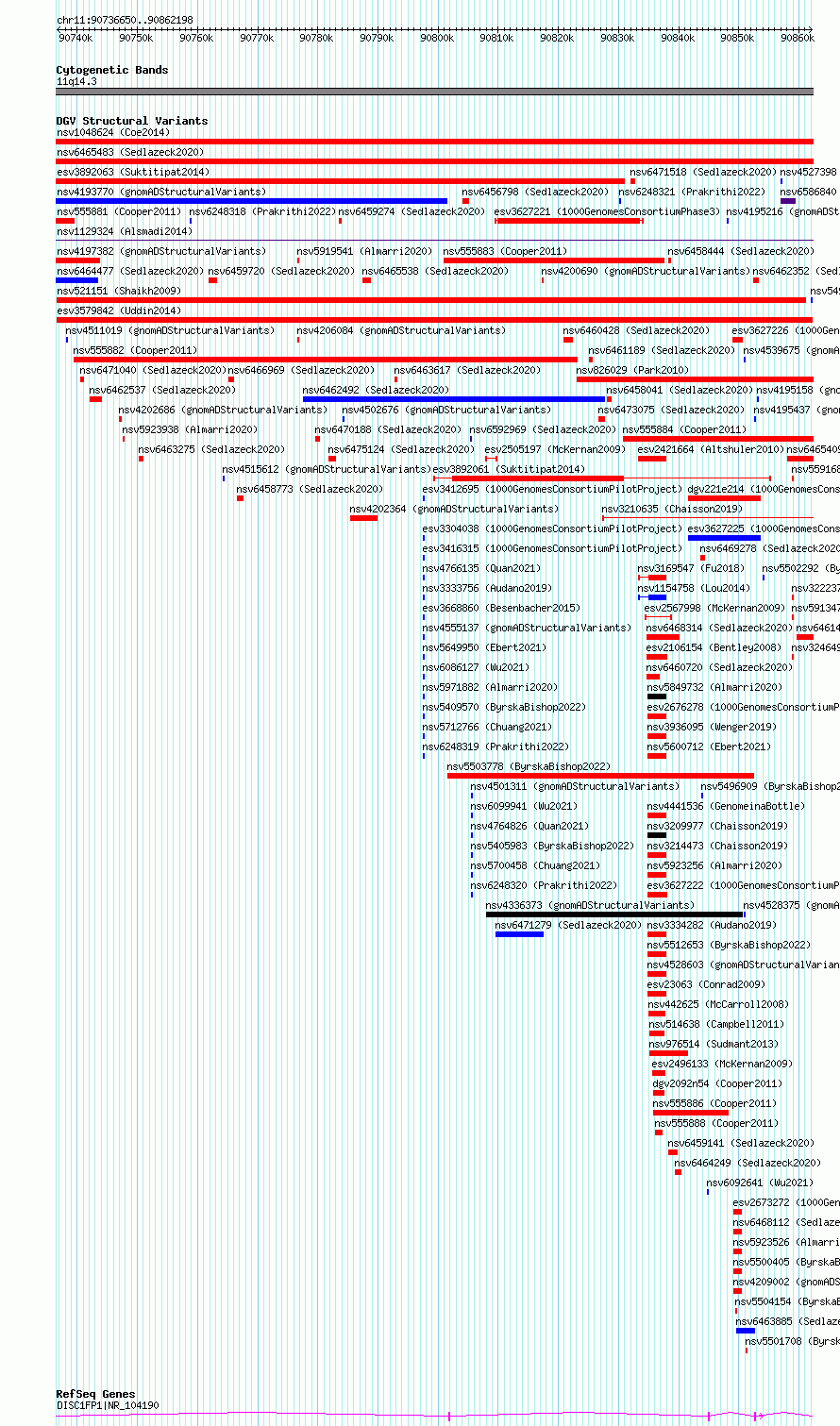Open variant nsv6458444 (Sedlazeck2020)

coord(741,251)
